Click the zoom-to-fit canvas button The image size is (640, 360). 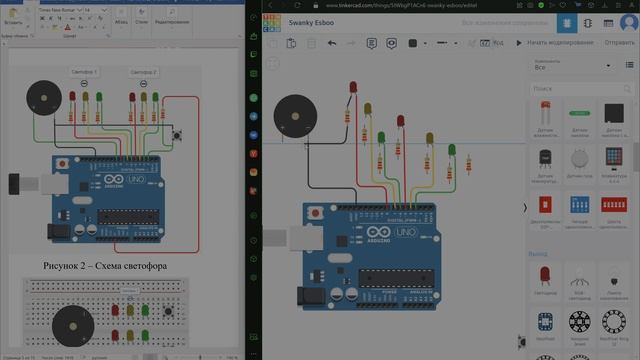pyautogui.click(x=273, y=63)
